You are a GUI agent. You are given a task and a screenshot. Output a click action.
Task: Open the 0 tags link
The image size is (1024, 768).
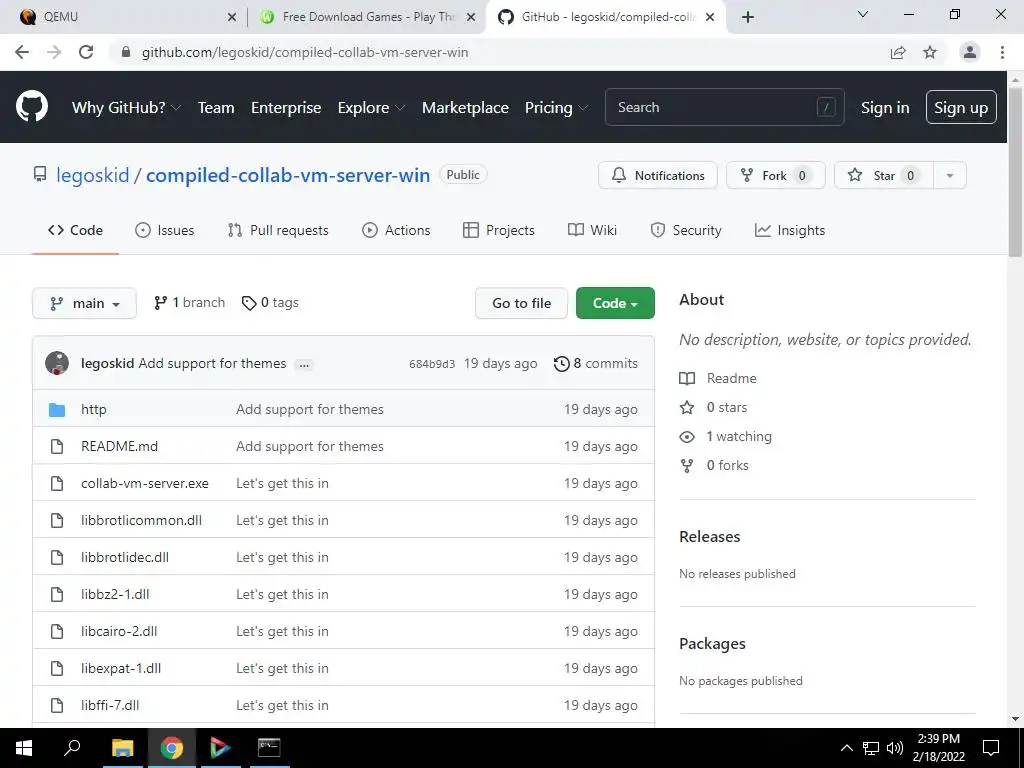(x=270, y=302)
